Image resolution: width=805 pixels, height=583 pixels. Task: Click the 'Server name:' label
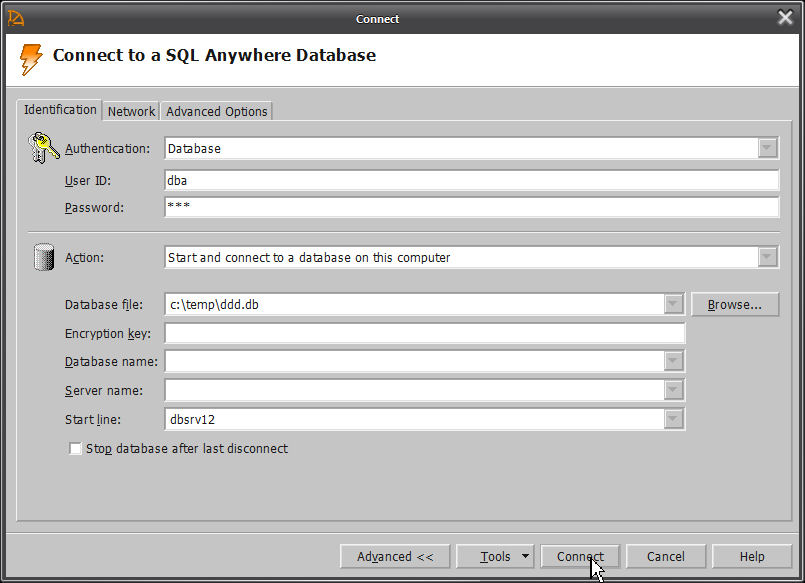(104, 391)
